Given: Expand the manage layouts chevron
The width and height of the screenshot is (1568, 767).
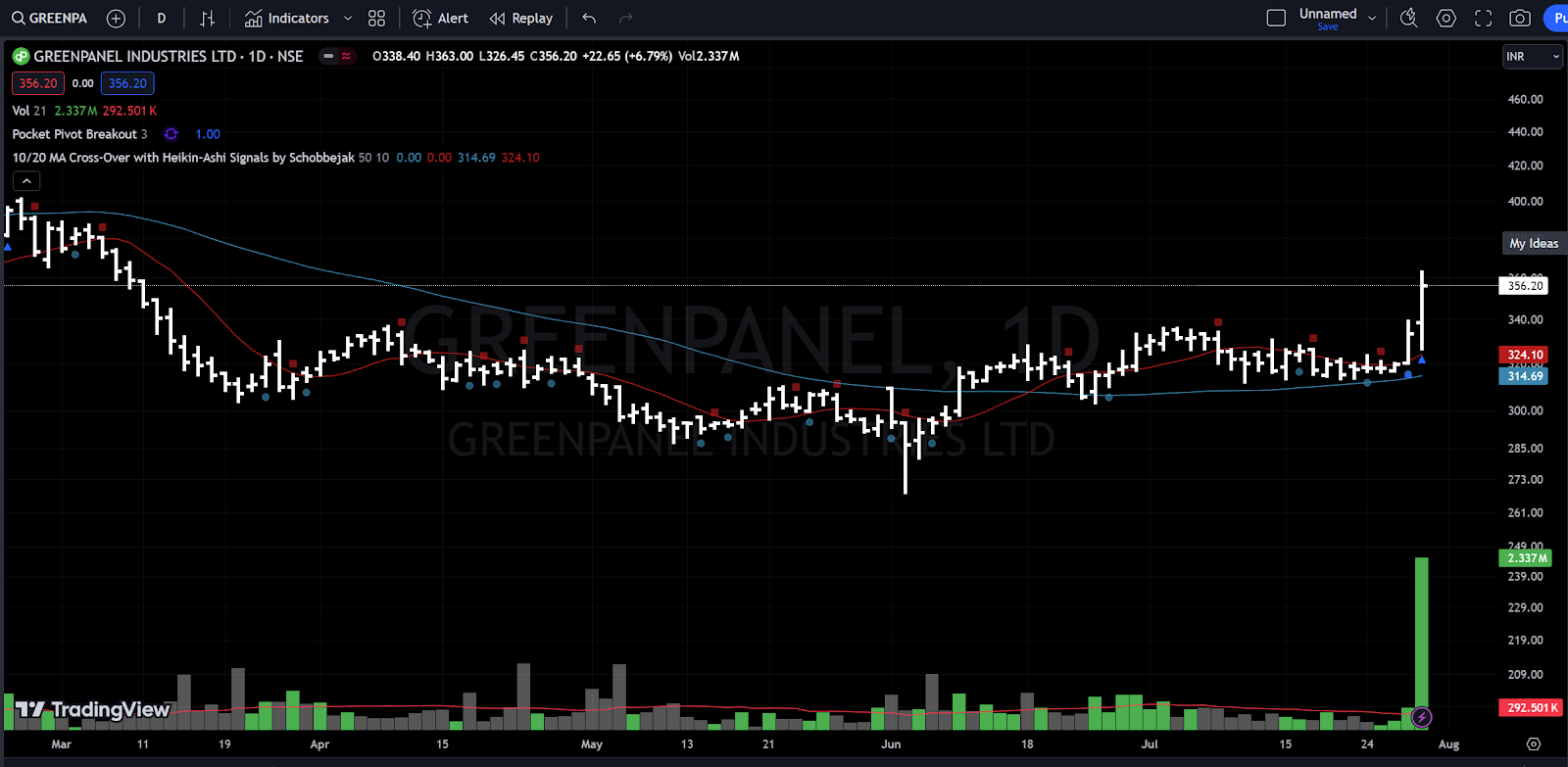Looking at the screenshot, I should point(1372,18).
